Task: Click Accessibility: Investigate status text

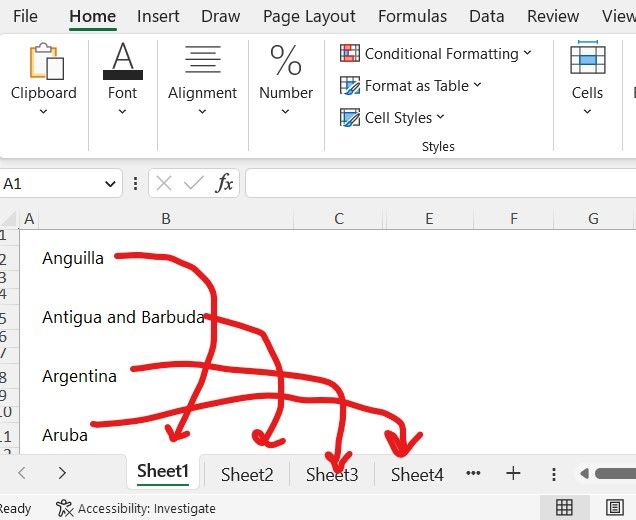Action: (146, 509)
